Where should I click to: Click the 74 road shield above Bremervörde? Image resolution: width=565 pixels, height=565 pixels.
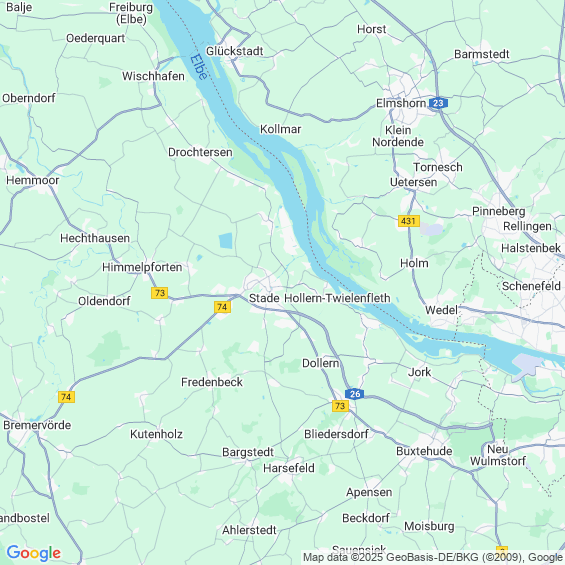[x=66, y=397]
